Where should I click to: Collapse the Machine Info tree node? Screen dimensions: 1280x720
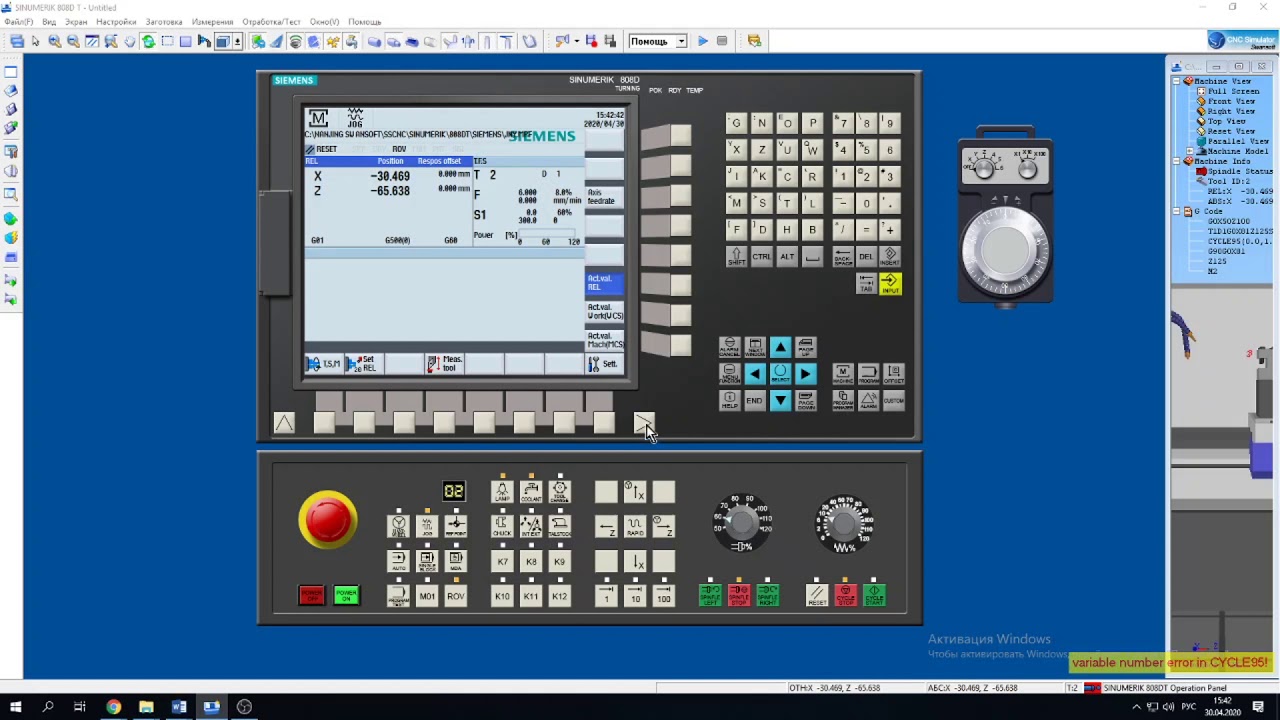pyautogui.click(x=1178, y=161)
